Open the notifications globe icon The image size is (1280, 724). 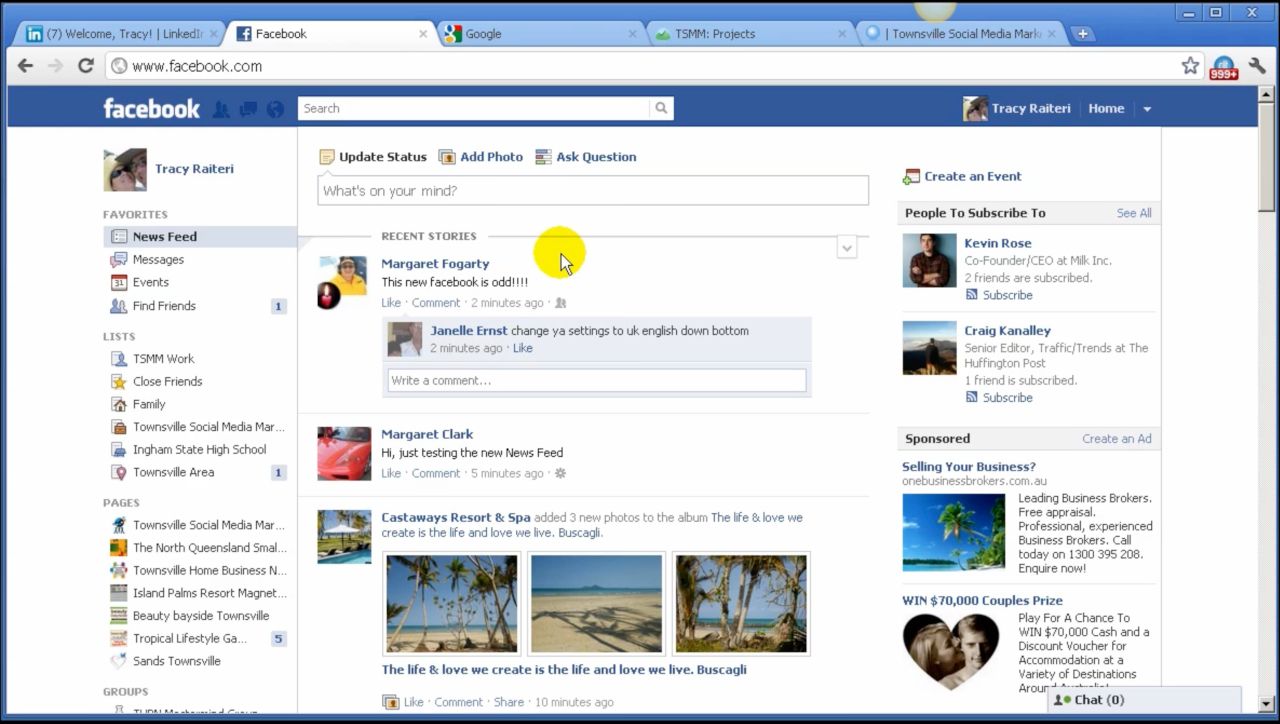(x=275, y=109)
